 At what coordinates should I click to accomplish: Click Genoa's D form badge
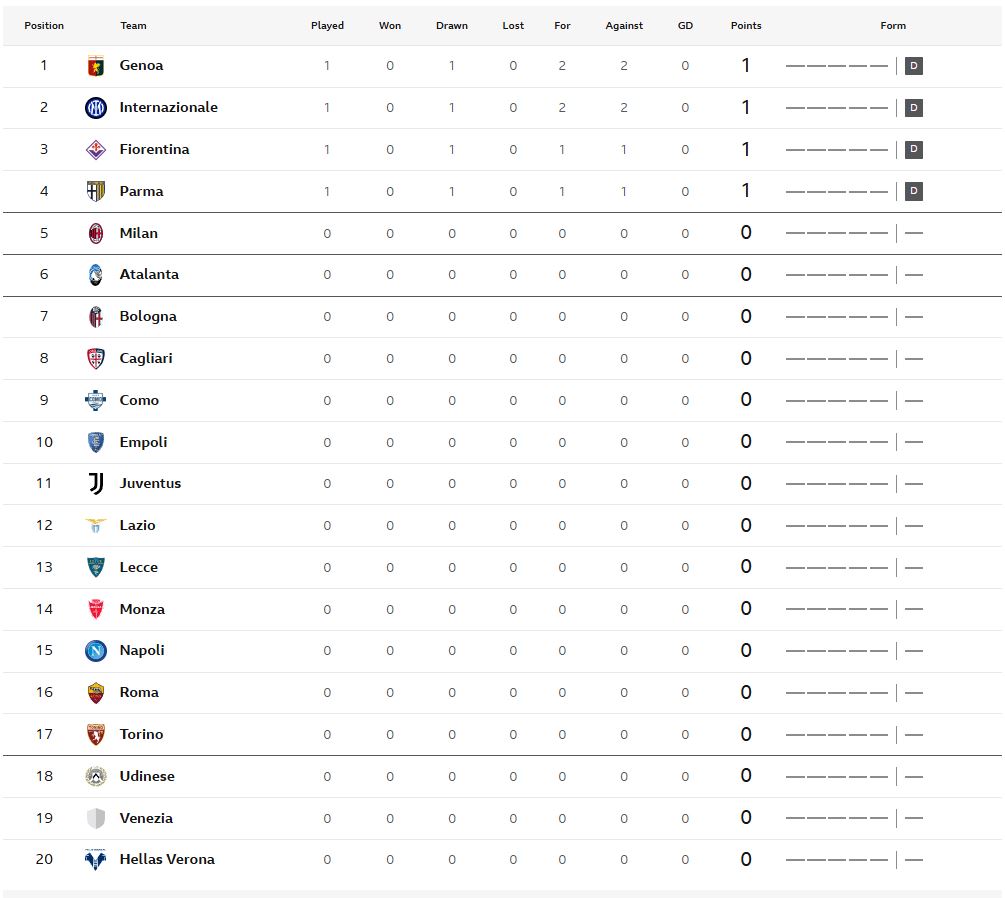click(913, 65)
